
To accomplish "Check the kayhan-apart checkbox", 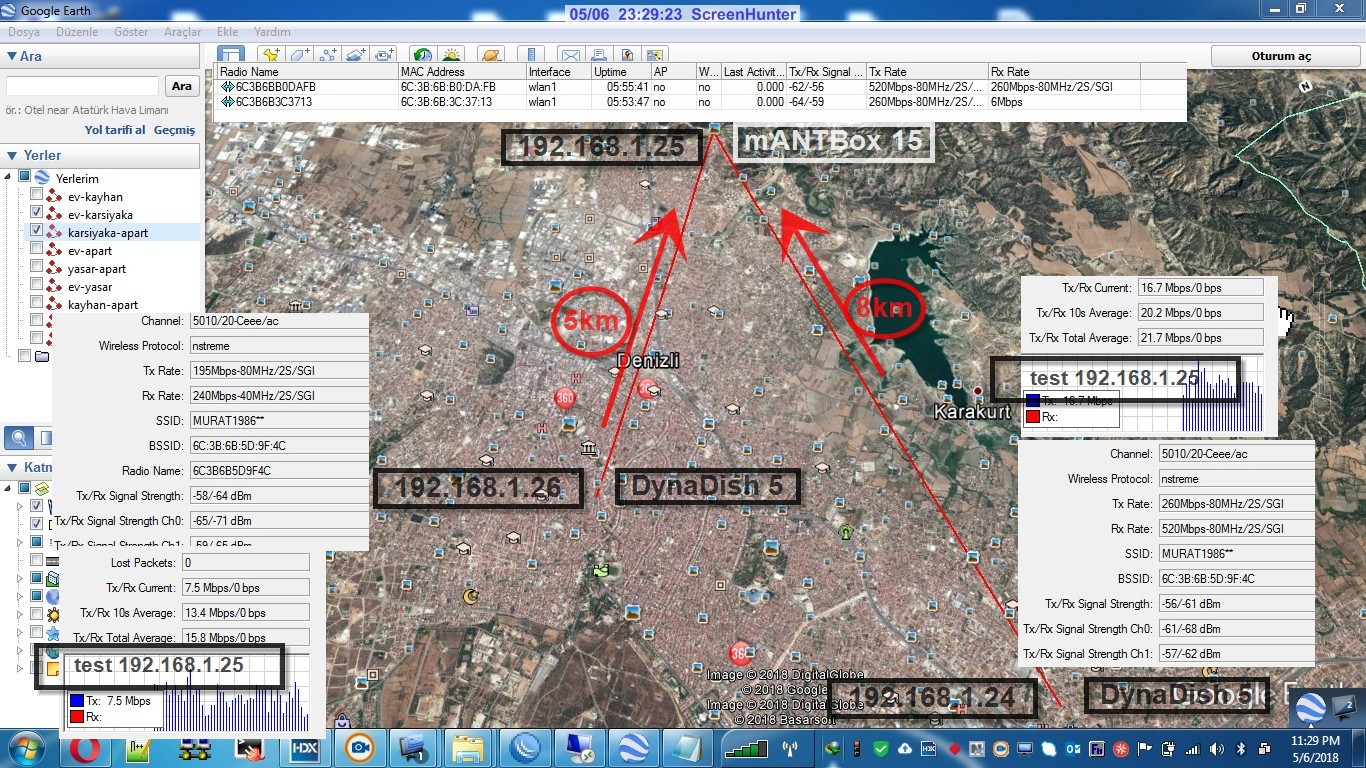I will pyautogui.click(x=37, y=304).
